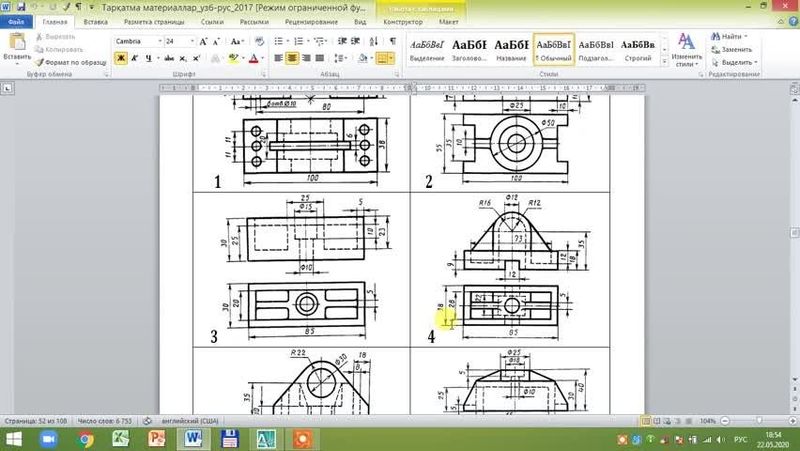
Task: Click the Paste (Вставить) clipboard icon
Action: pos(17,42)
